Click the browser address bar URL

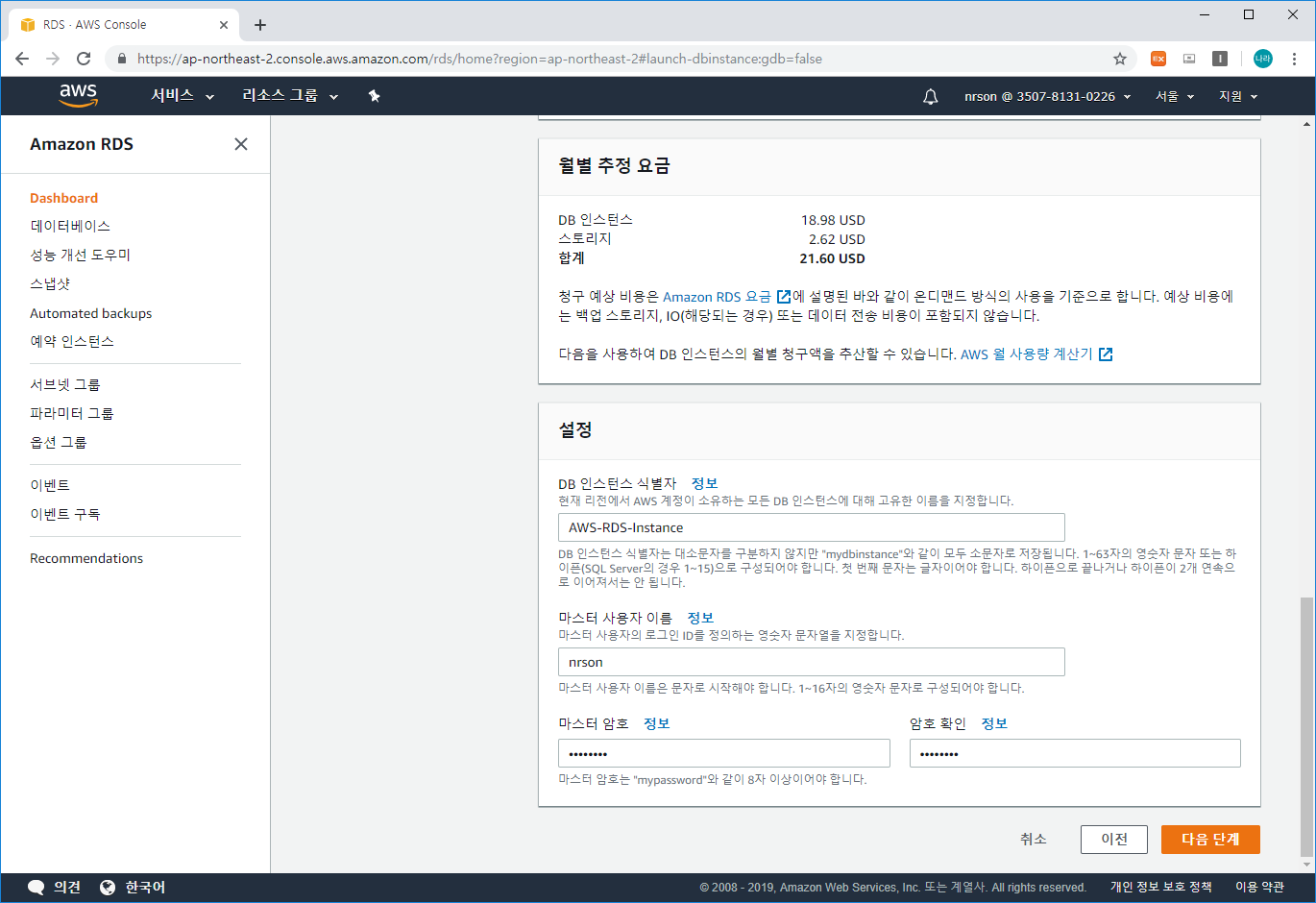(x=479, y=59)
